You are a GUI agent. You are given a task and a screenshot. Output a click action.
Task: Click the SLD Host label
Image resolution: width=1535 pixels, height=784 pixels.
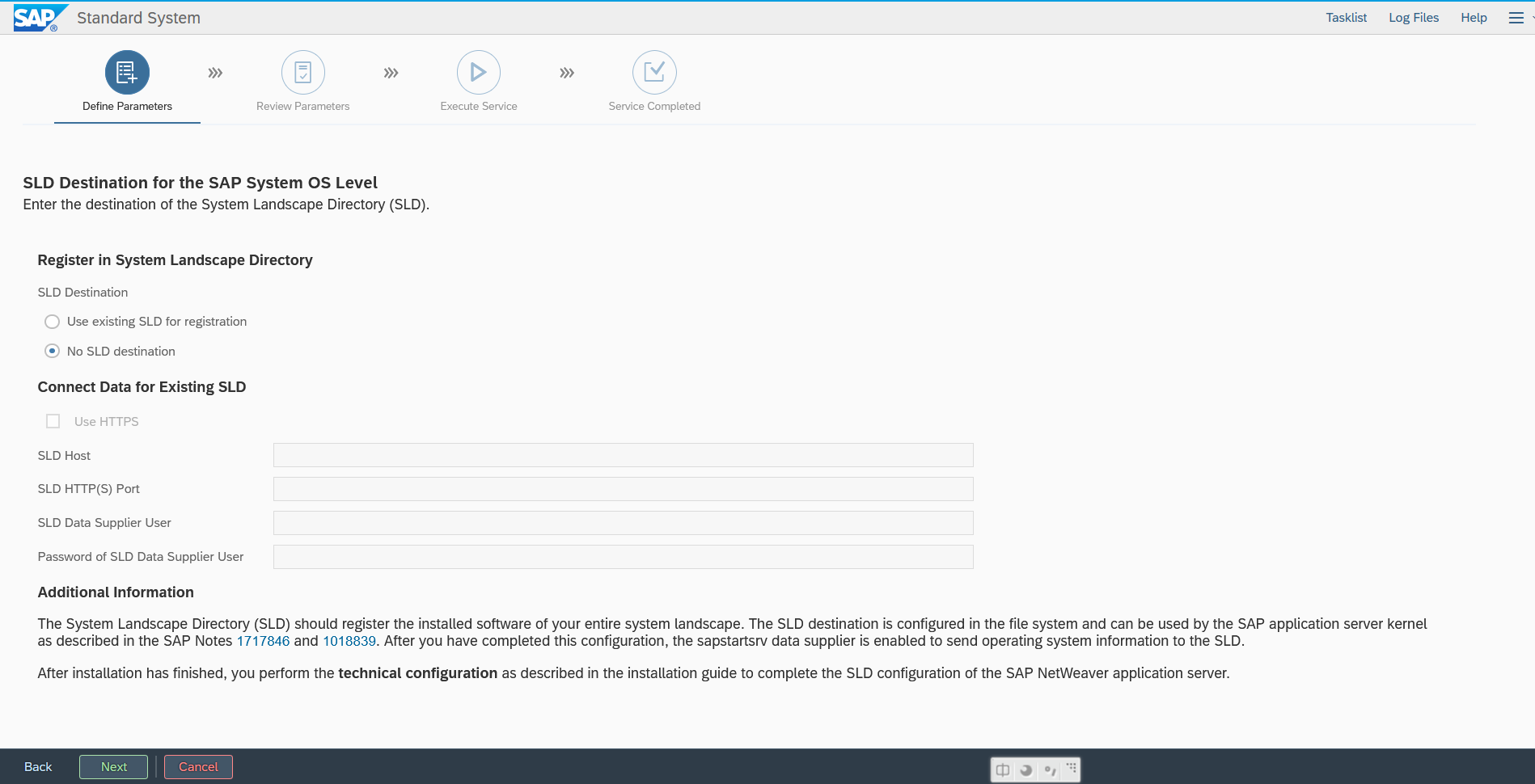[64, 456]
